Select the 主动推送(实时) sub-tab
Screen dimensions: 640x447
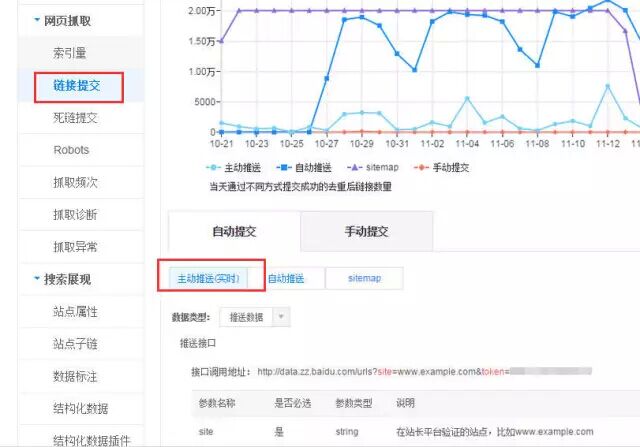pyautogui.click(x=211, y=279)
